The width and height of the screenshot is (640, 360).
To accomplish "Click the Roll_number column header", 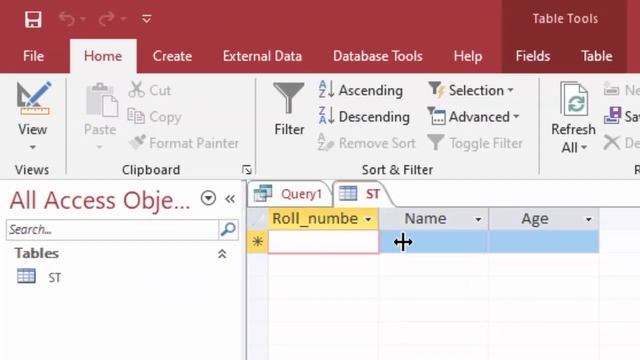I will click(315, 219).
